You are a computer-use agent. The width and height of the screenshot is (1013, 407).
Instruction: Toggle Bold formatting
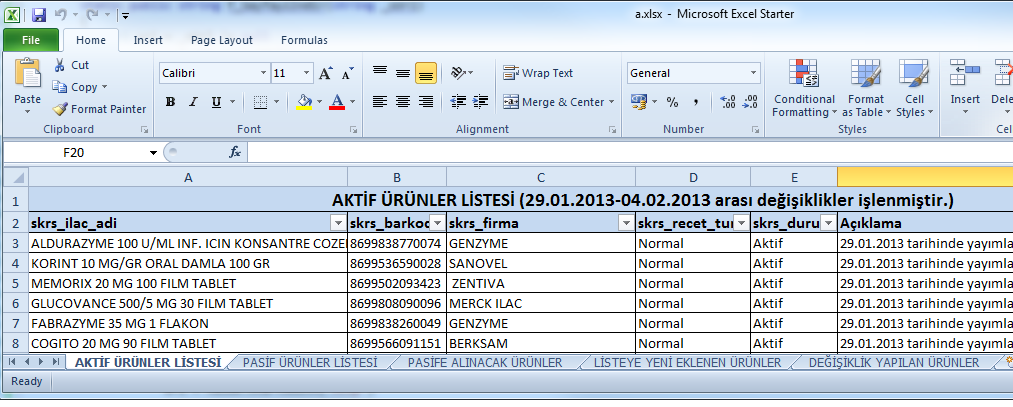(x=171, y=102)
